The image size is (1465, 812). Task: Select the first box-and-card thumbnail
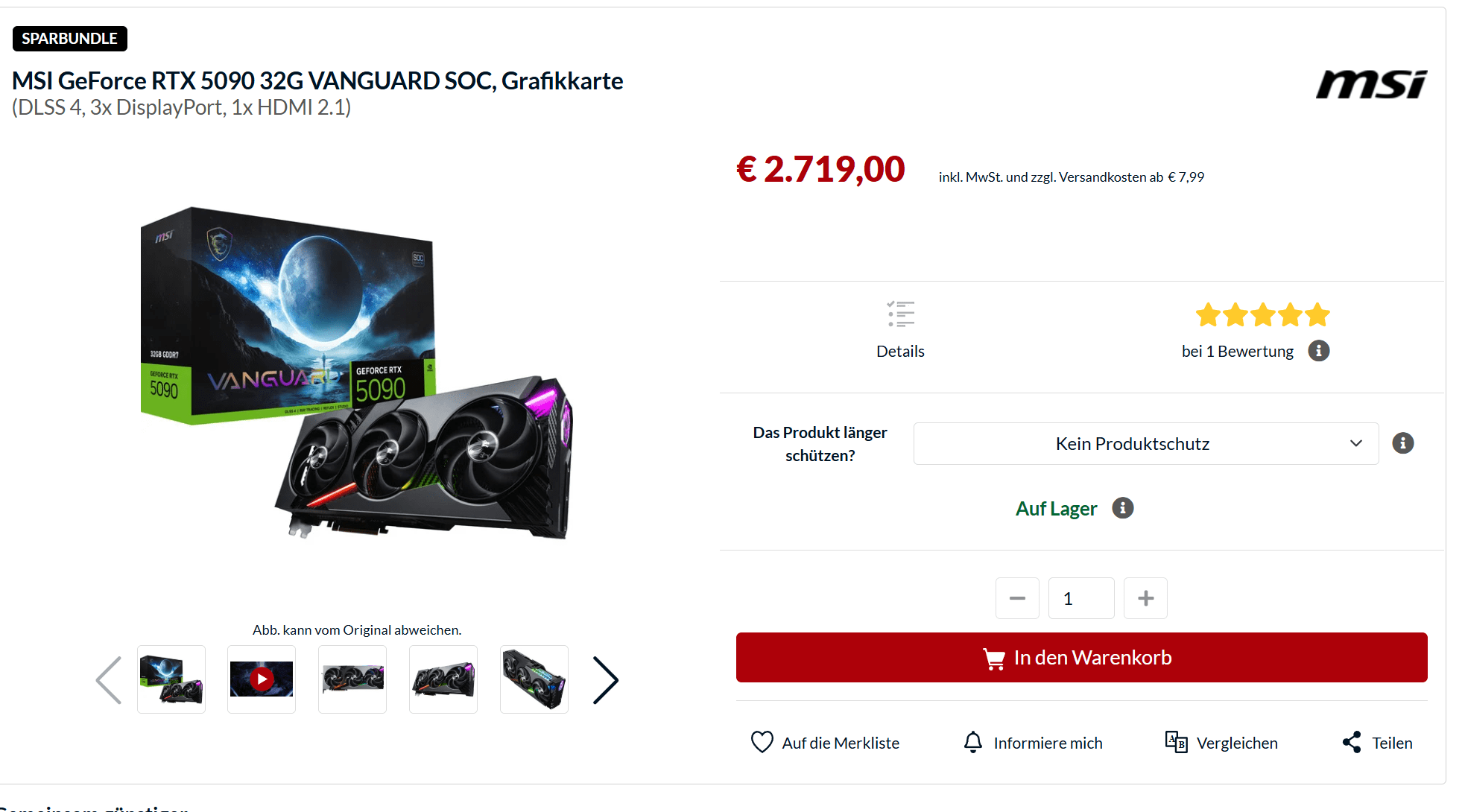point(171,679)
